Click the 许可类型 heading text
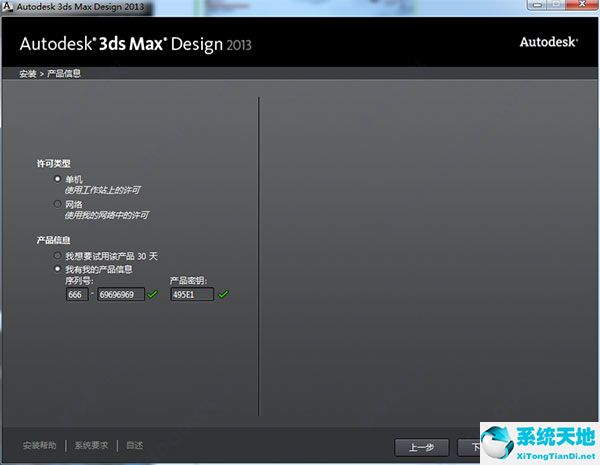This screenshot has height=465, width=600. pos(54,163)
